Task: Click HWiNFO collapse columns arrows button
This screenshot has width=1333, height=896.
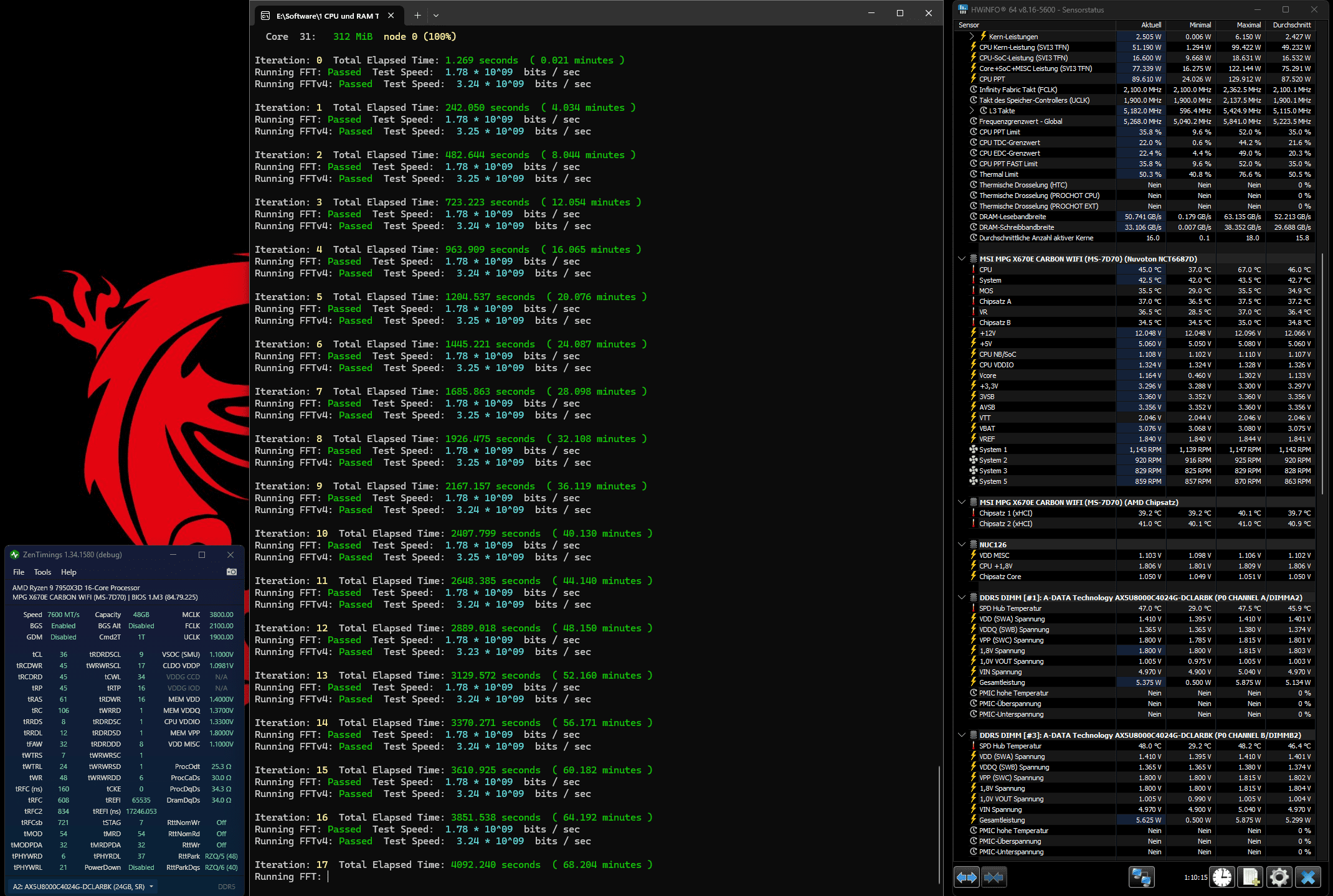Action: (994, 877)
